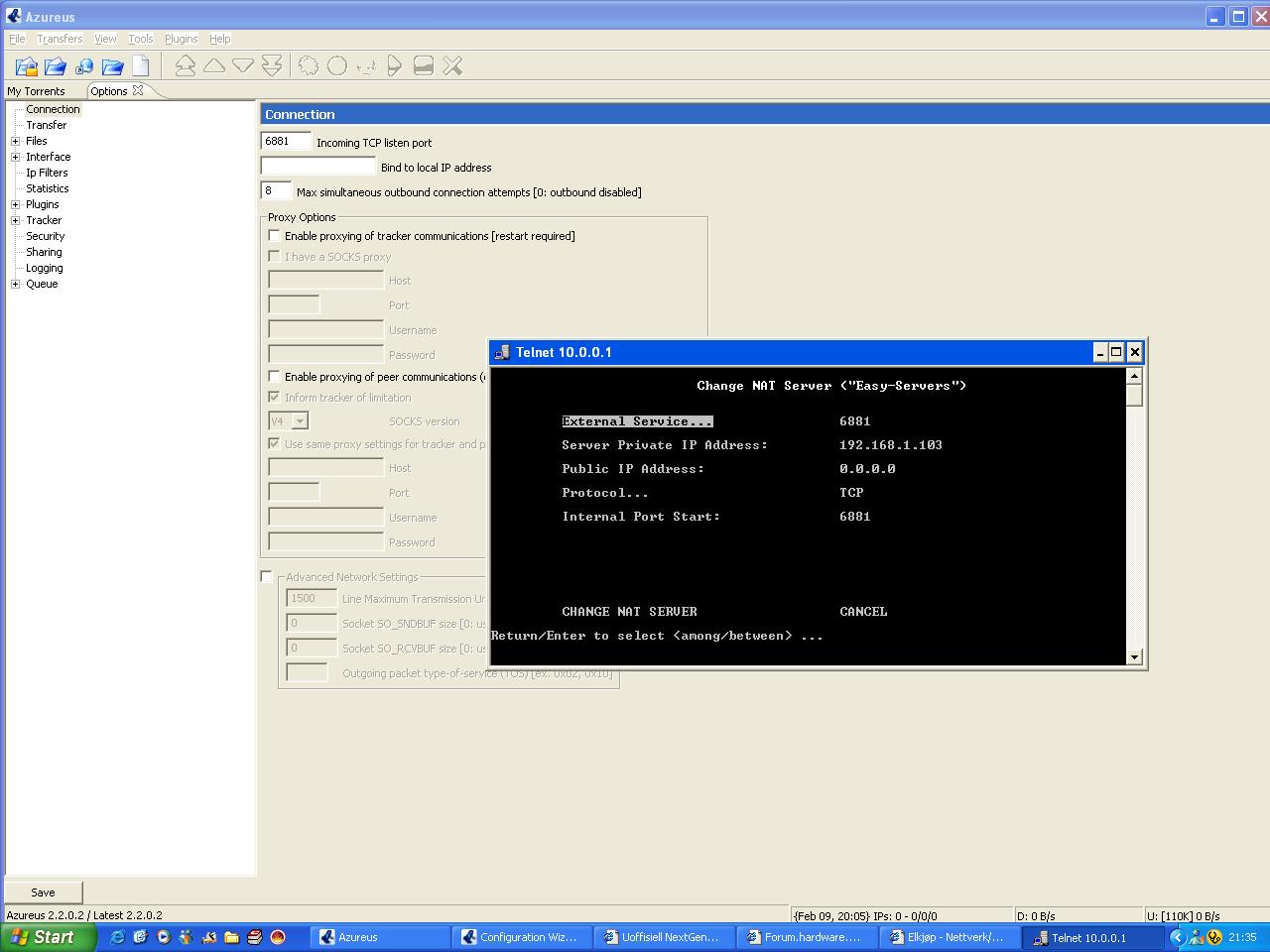Open torrent file with lock icon

coord(27,66)
